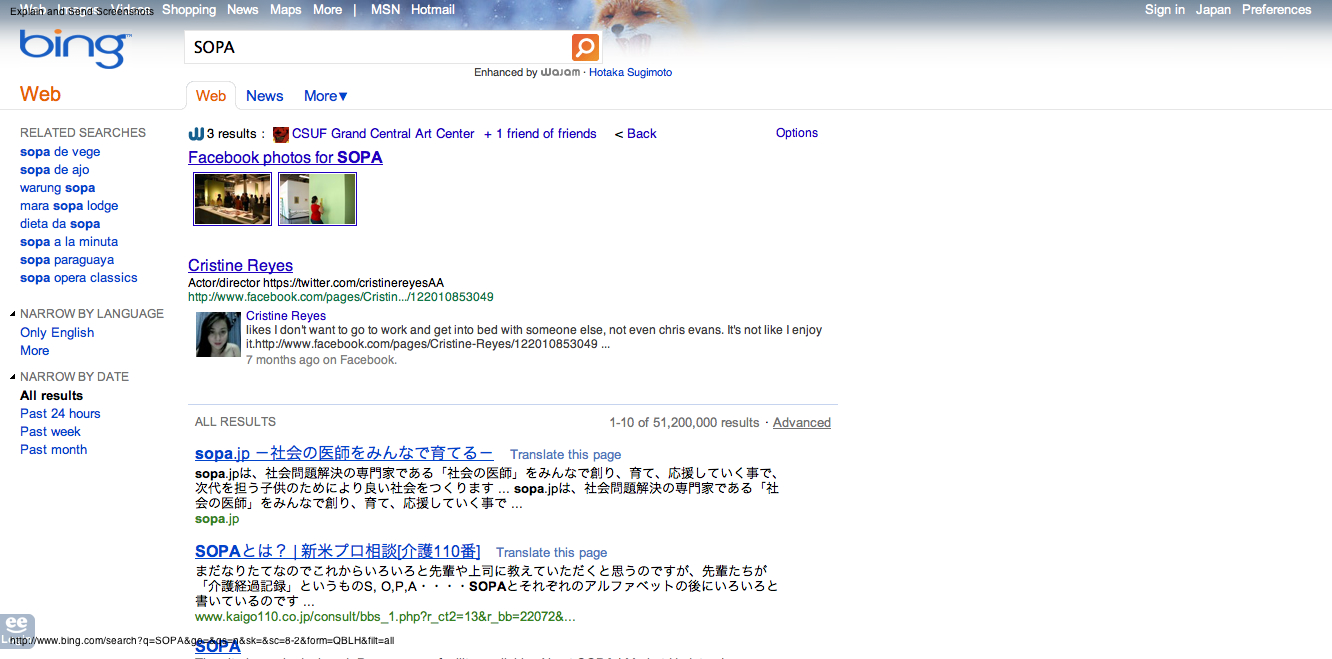Search related term sopa paraguaya
The image size is (1332, 659).
coord(67,260)
